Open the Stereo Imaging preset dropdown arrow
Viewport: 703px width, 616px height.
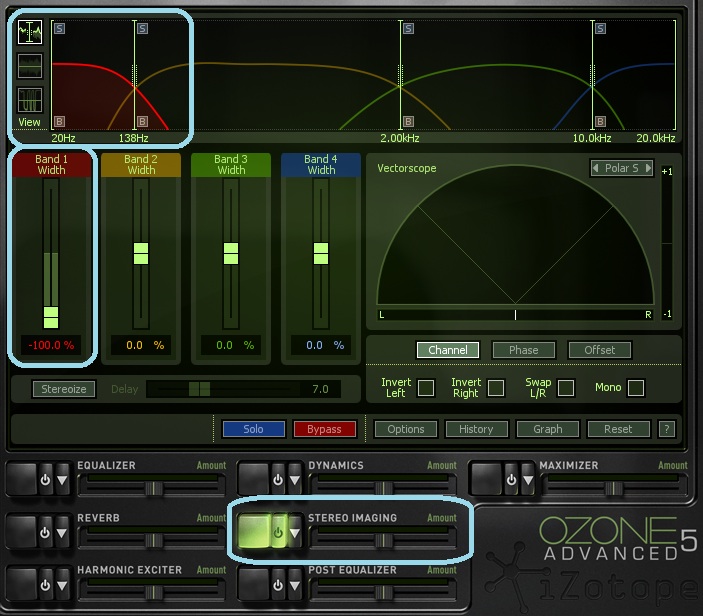[x=295, y=533]
